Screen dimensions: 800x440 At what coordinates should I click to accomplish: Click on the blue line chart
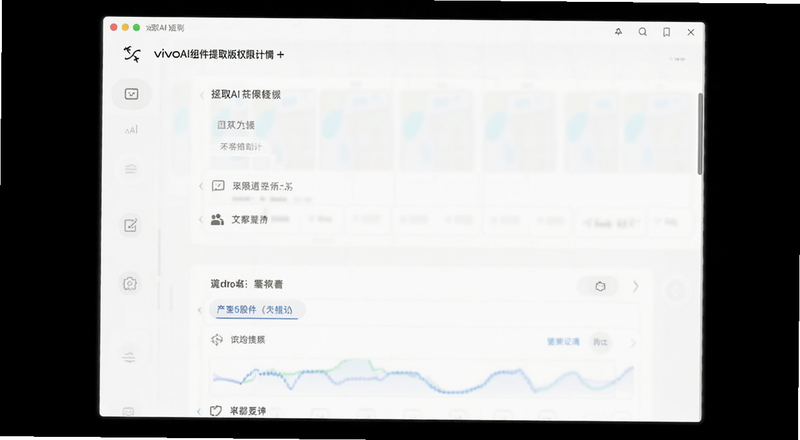423,378
